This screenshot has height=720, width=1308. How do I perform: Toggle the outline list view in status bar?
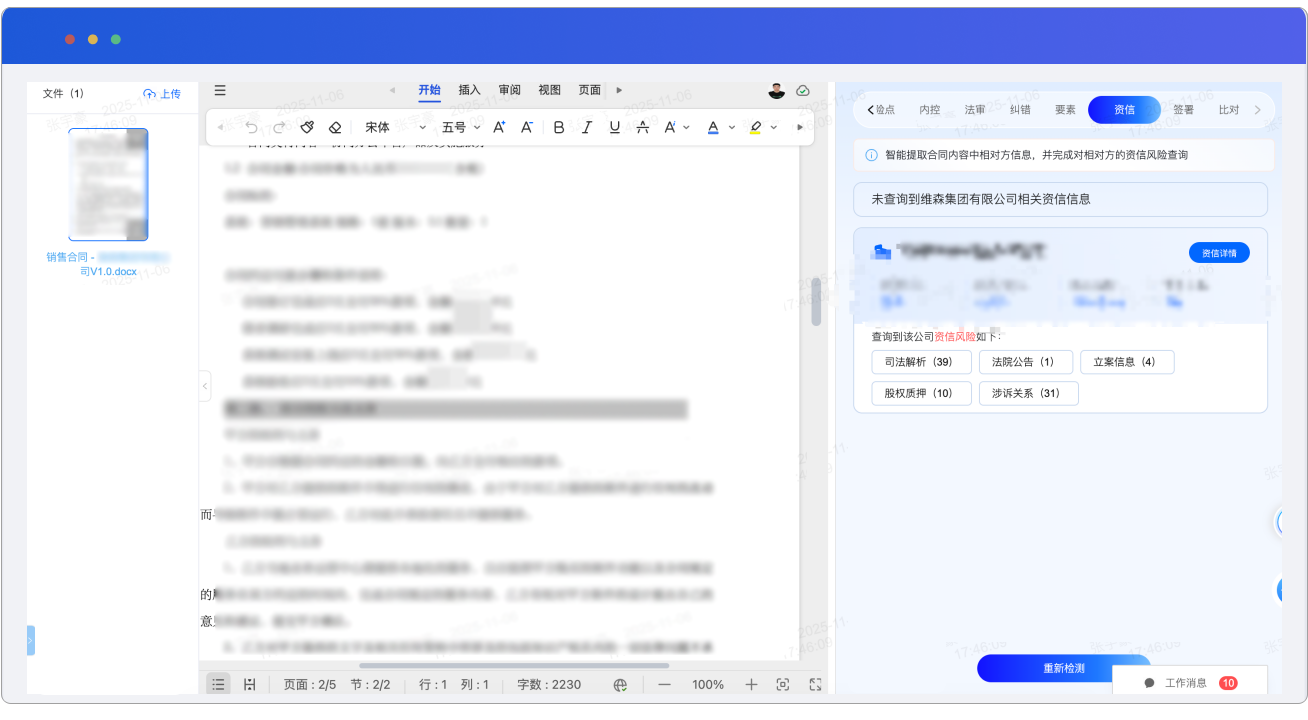[x=218, y=684]
